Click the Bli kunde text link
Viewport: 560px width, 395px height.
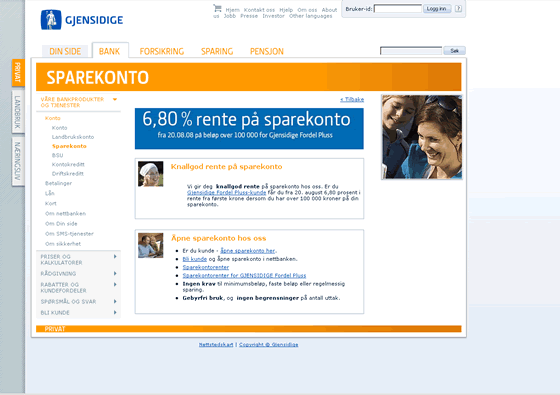coord(195,259)
